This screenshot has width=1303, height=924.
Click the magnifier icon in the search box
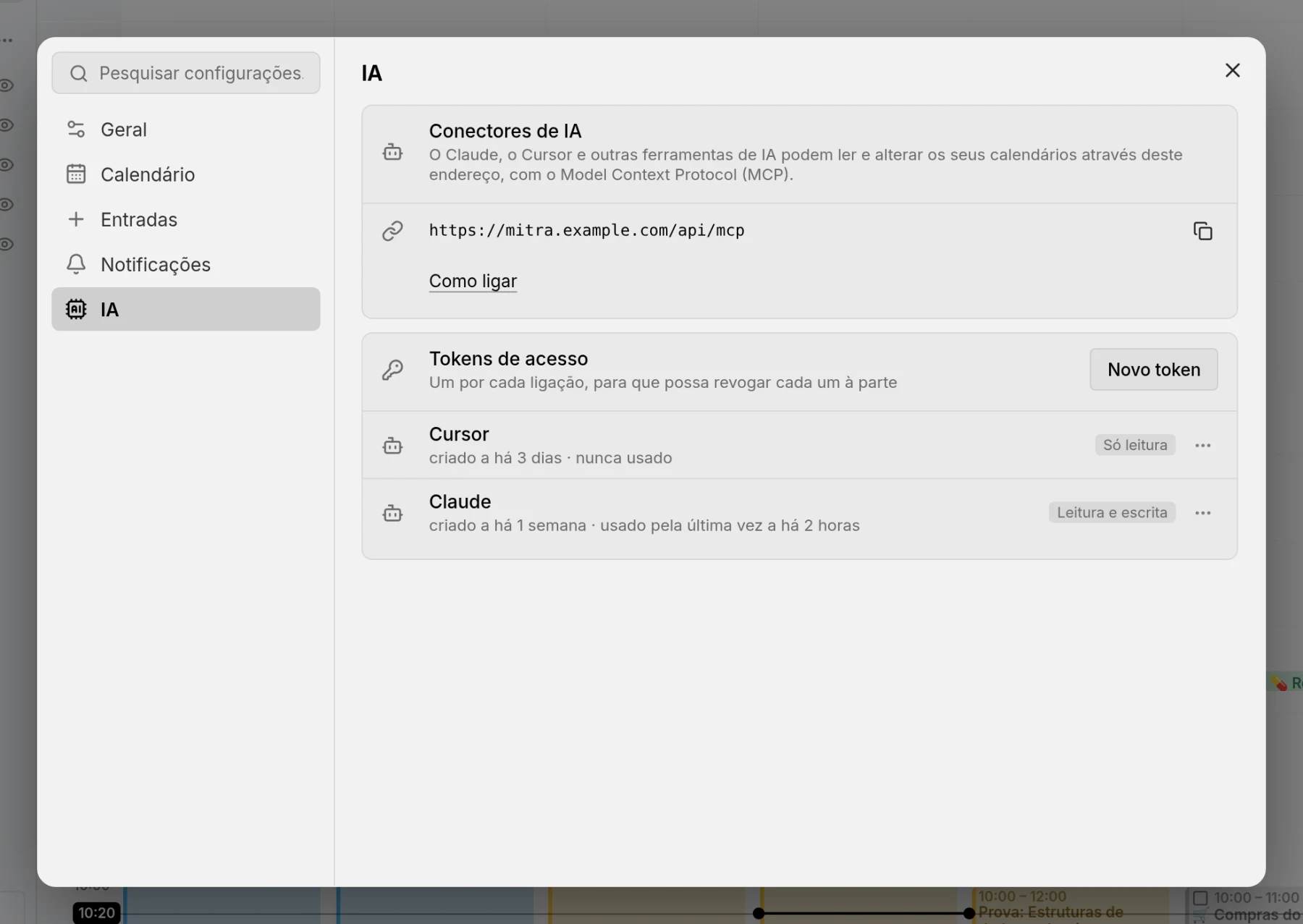click(79, 73)
